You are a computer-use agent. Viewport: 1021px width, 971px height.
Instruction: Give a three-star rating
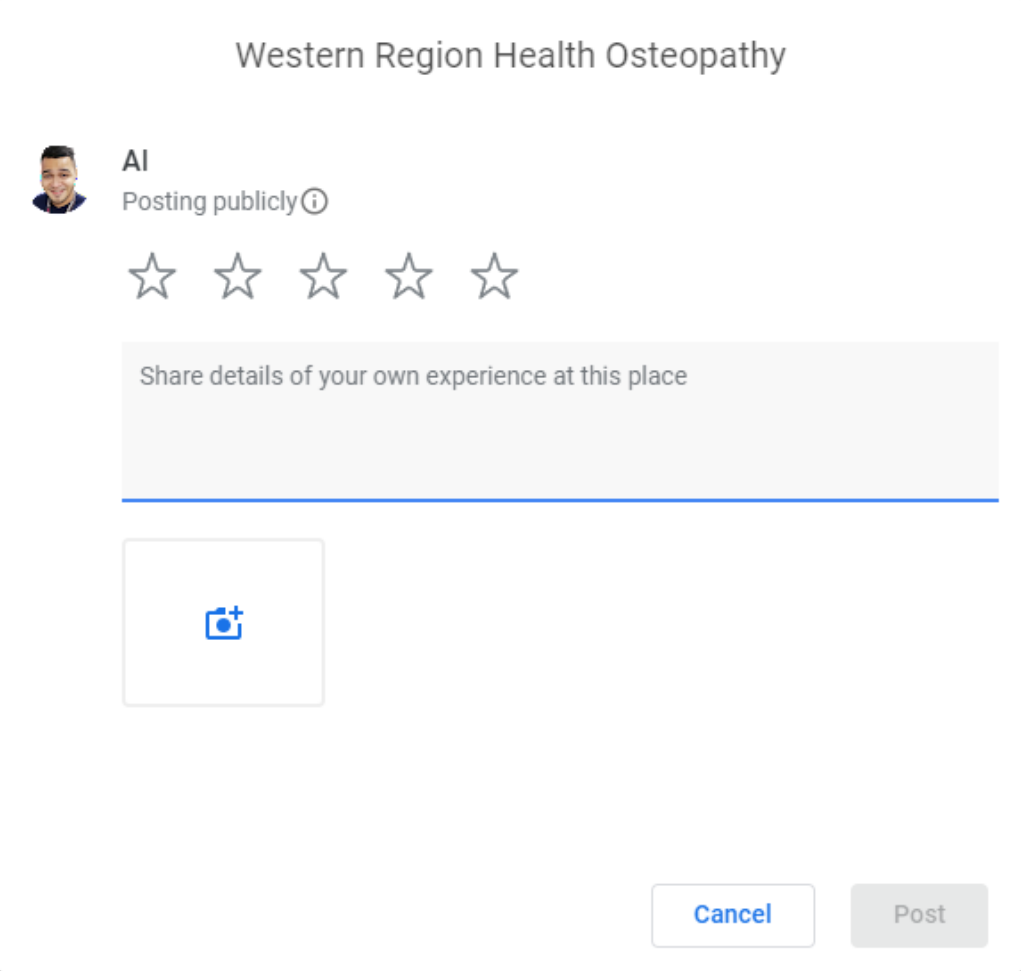click(323, 276)
